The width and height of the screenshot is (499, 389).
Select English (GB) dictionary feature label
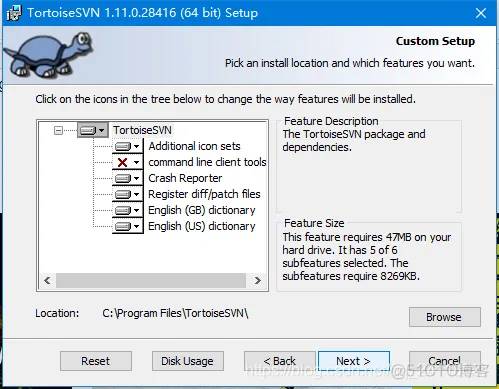tap(202, 210)
